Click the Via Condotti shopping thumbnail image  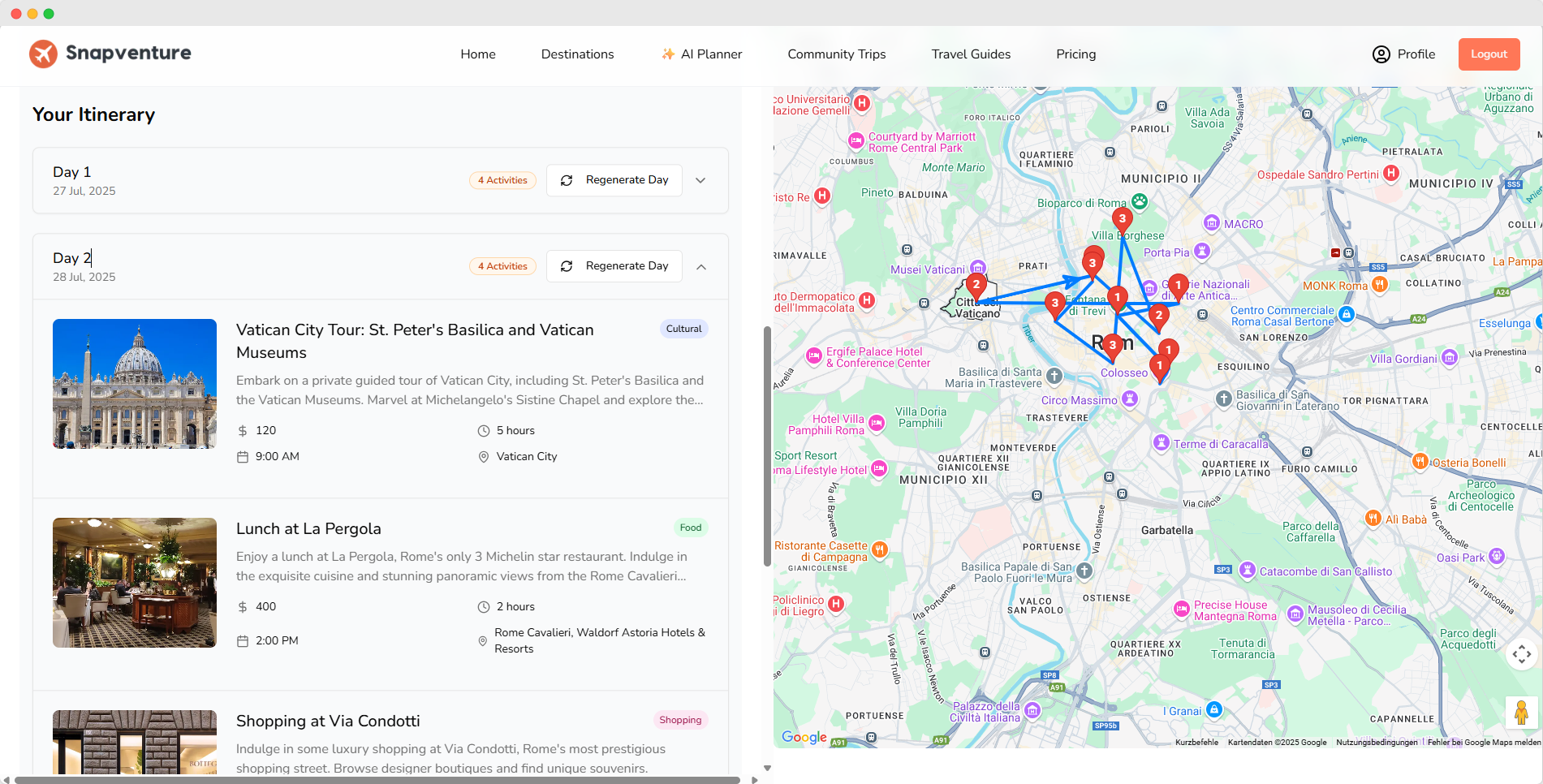coord(135,742)
